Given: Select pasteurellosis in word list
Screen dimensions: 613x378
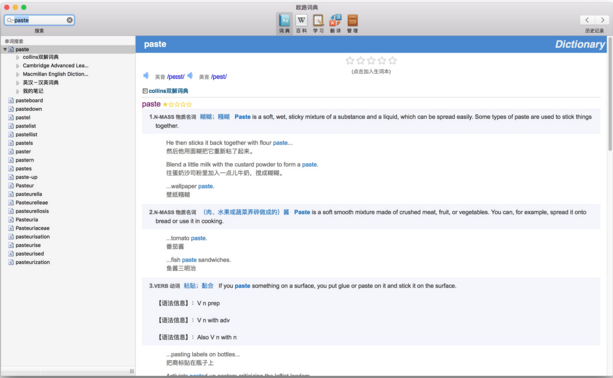Looking at the screenshot, I should pos(32,211).
